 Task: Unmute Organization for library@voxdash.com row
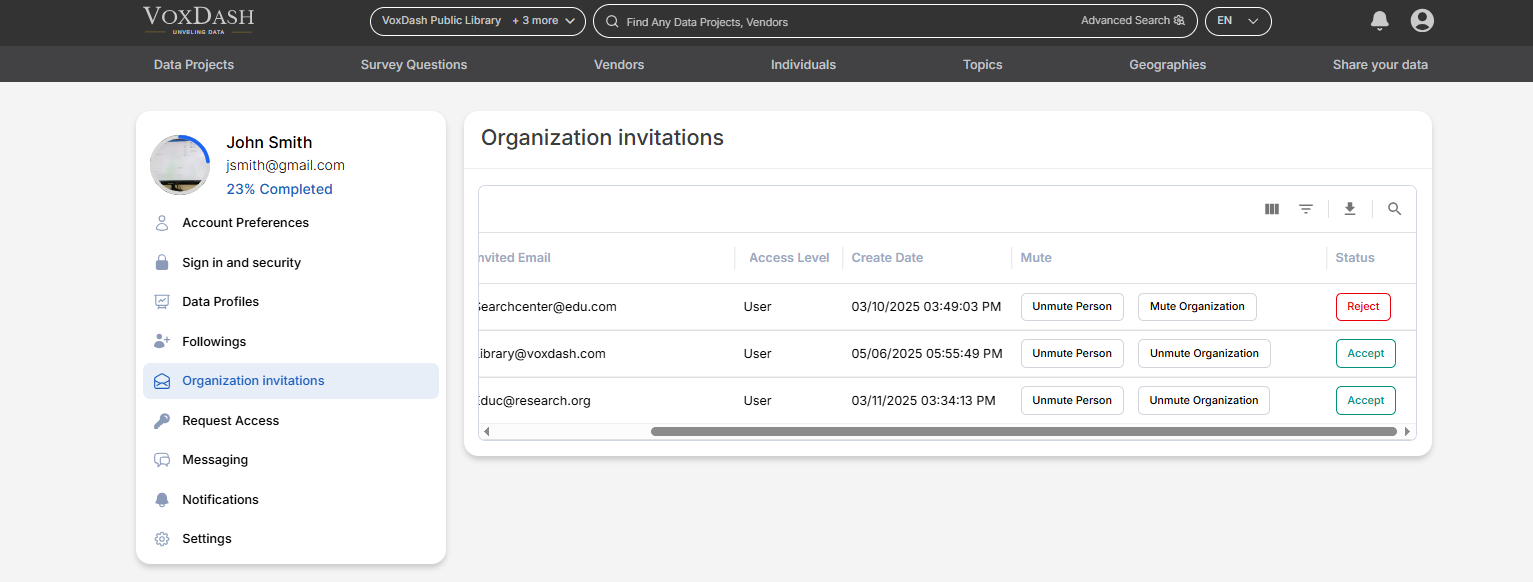[x=1204, y=354]
